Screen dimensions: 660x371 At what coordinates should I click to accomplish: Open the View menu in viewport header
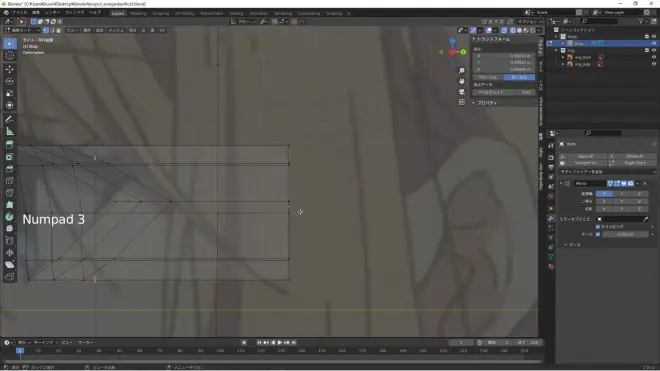72,30
